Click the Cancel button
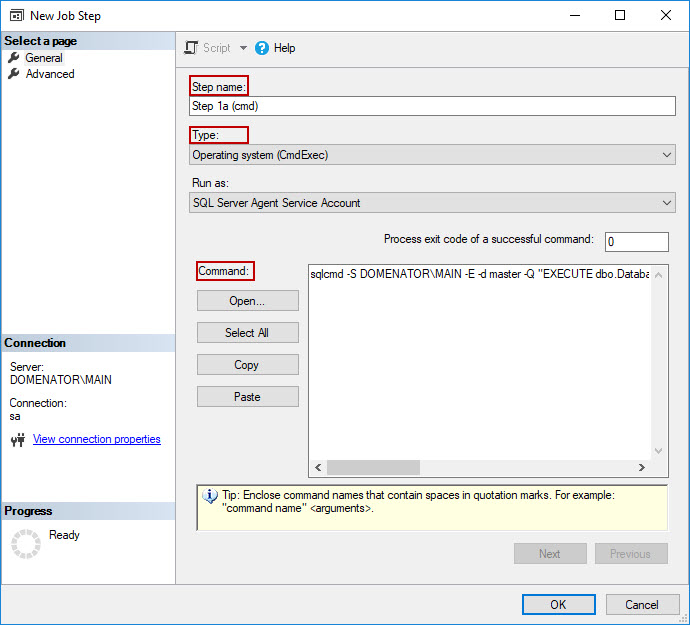 642,605
